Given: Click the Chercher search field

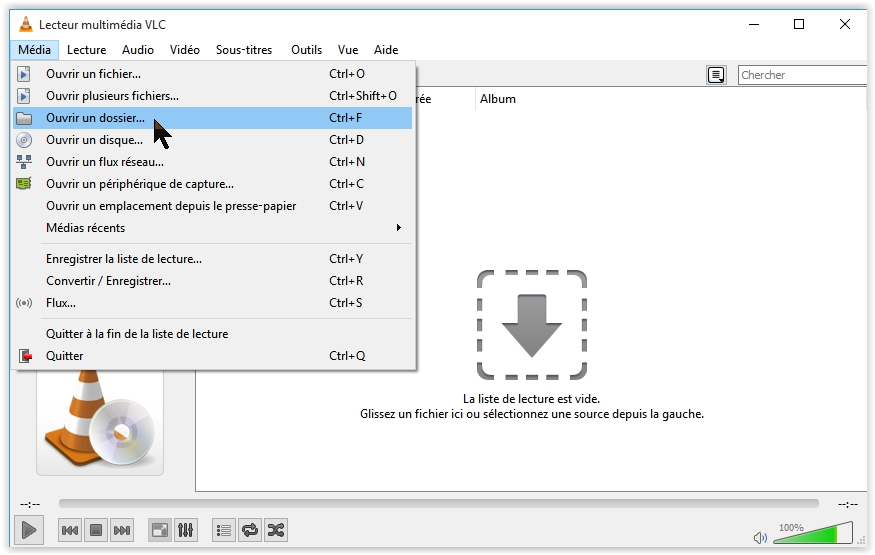Looking at the screenshot, I should pyautogui.click(x=802, y=75).
